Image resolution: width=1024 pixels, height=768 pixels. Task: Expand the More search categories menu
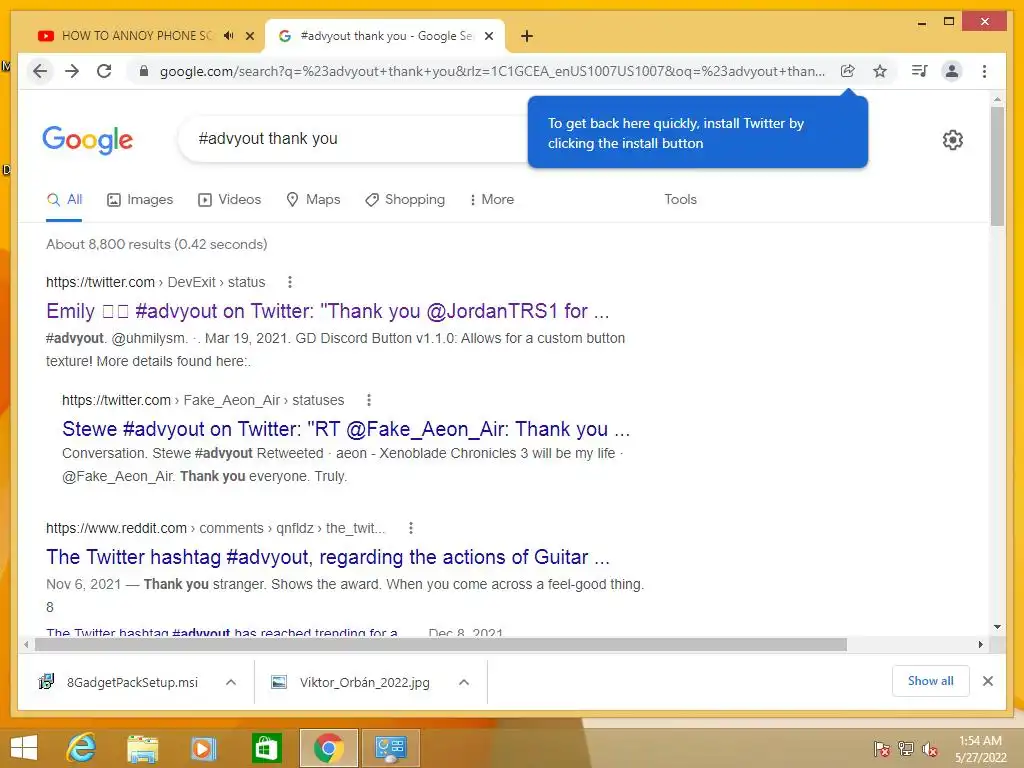tap(492, 200)
